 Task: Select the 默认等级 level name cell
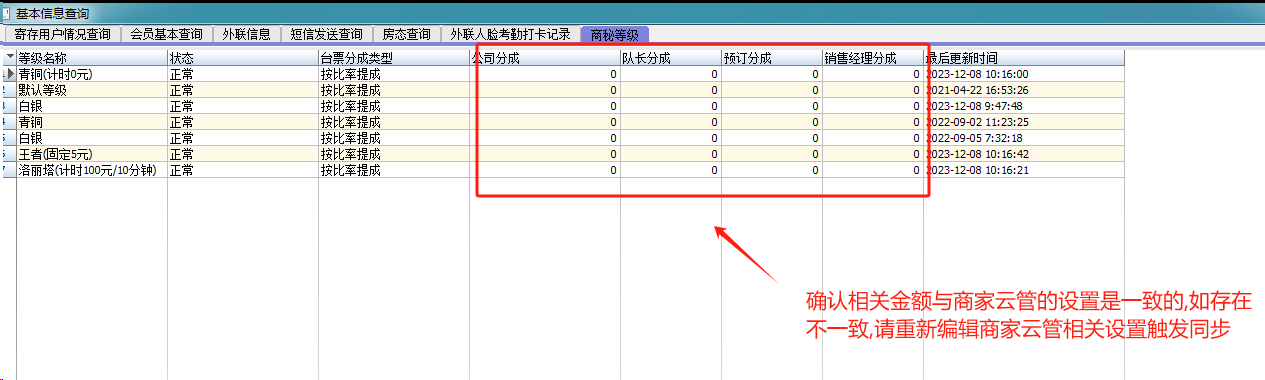(92, 90)
